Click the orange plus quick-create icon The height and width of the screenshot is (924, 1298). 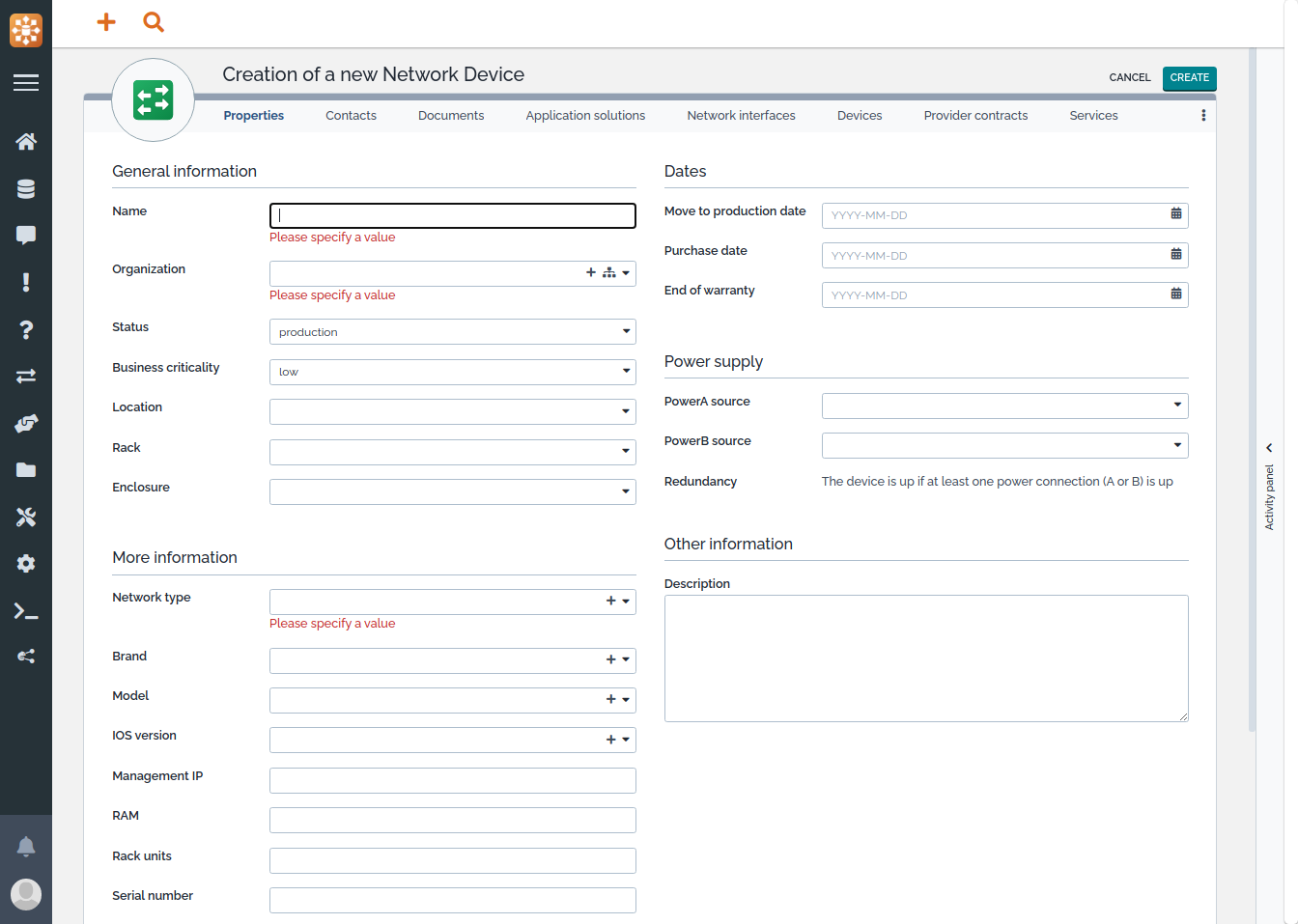point(106,22)
